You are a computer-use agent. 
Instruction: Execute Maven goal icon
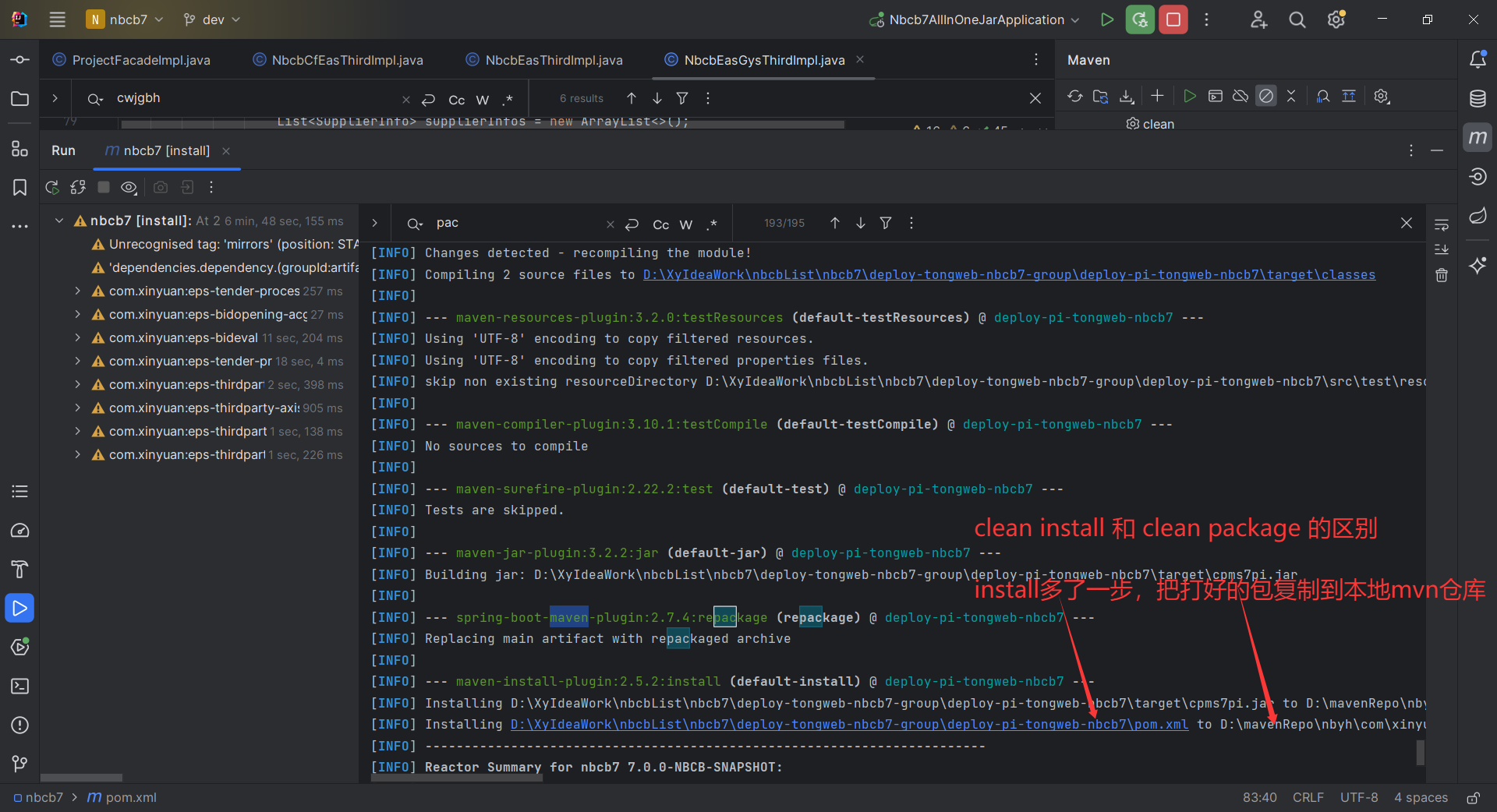click(x=1216, y=96)
